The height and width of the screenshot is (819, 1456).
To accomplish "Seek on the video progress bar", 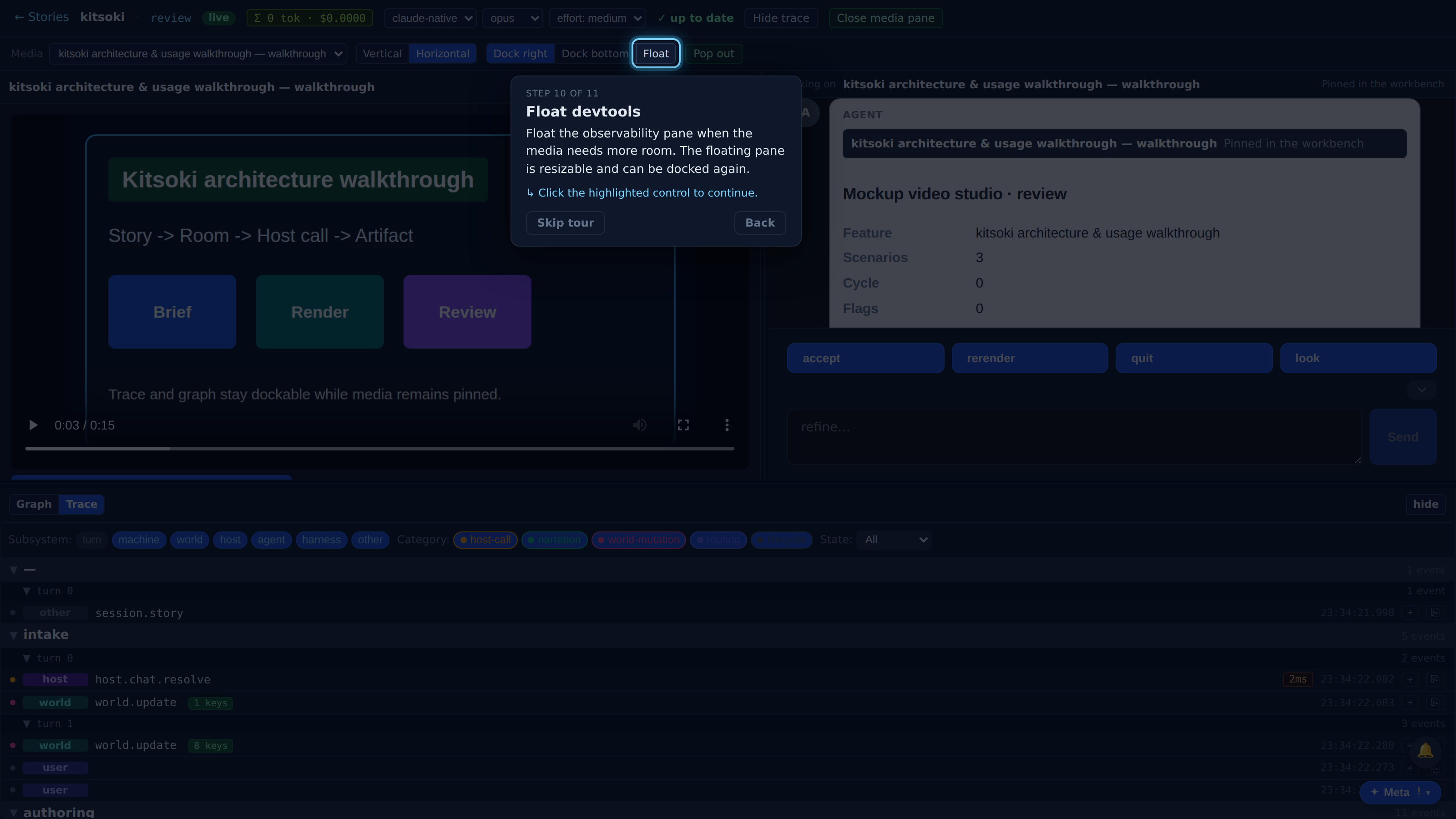I will tap(380, 449).
